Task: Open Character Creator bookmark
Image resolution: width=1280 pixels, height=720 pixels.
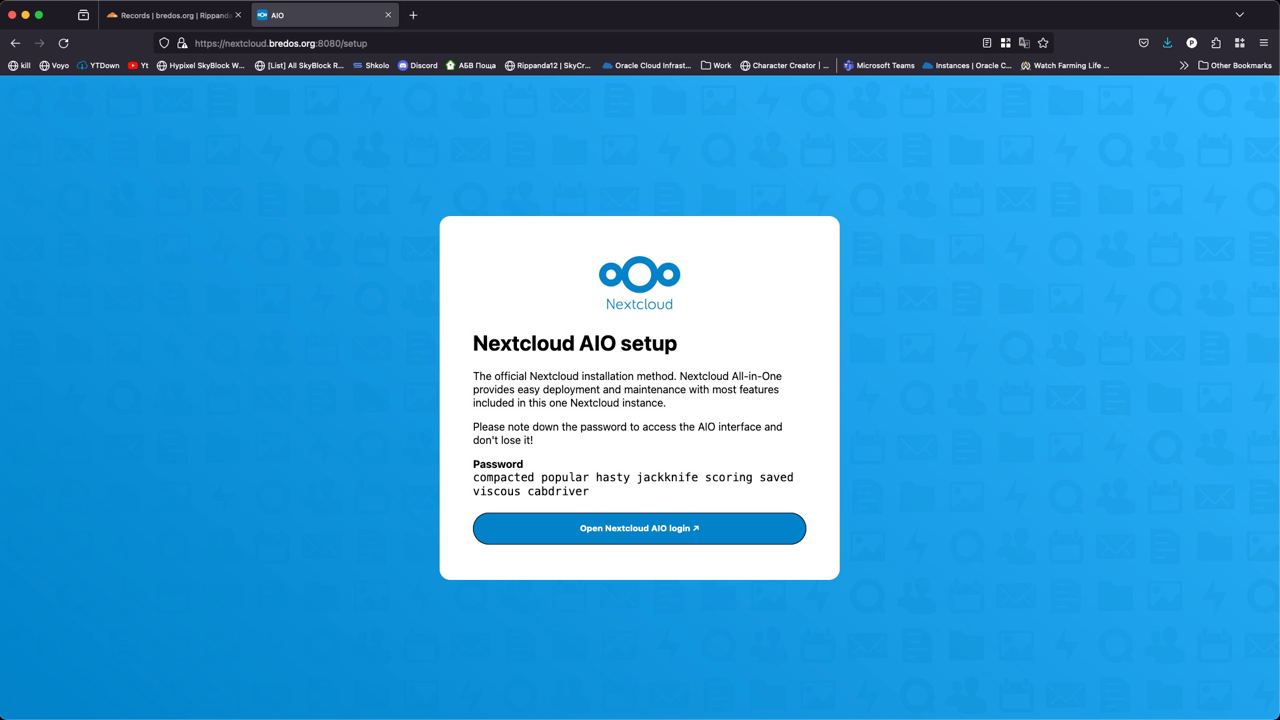Action: coord(785,65)
